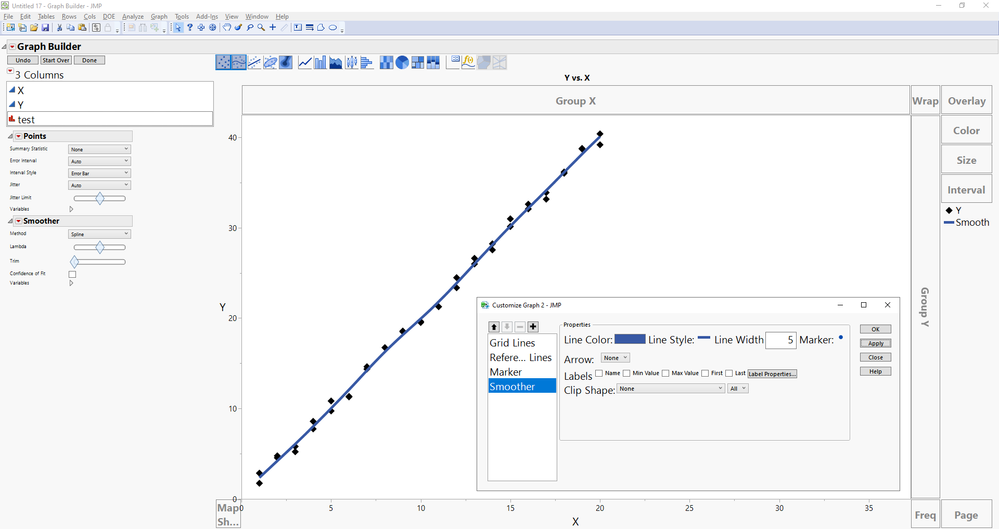Screen dimensions: 999x529
Task: Open the Arrow dropdown
Action: pyautogui.click(x=615, y=358)
